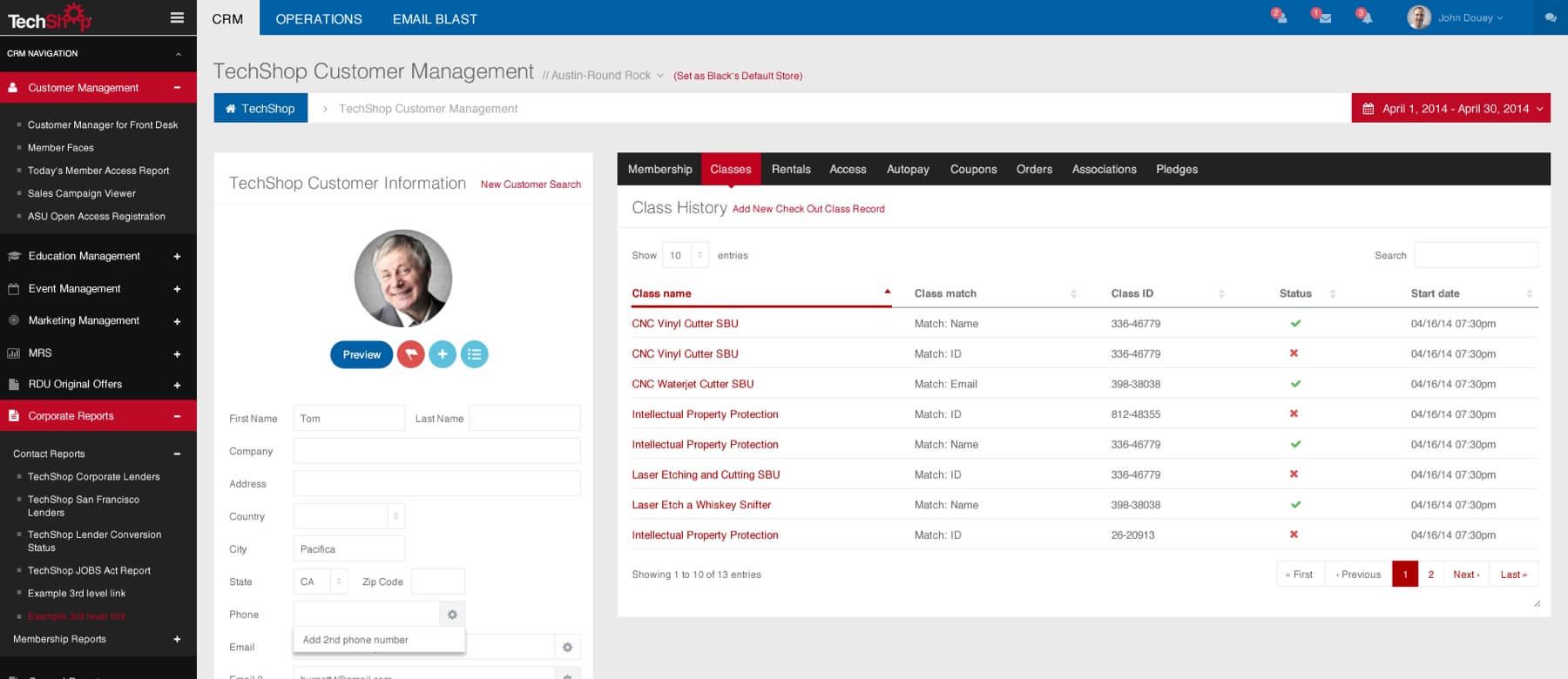Image resolution: width=1568 pixels, height=679 pixels.
Task: Click the MRS bar chart icon
Action: [14, 353]
